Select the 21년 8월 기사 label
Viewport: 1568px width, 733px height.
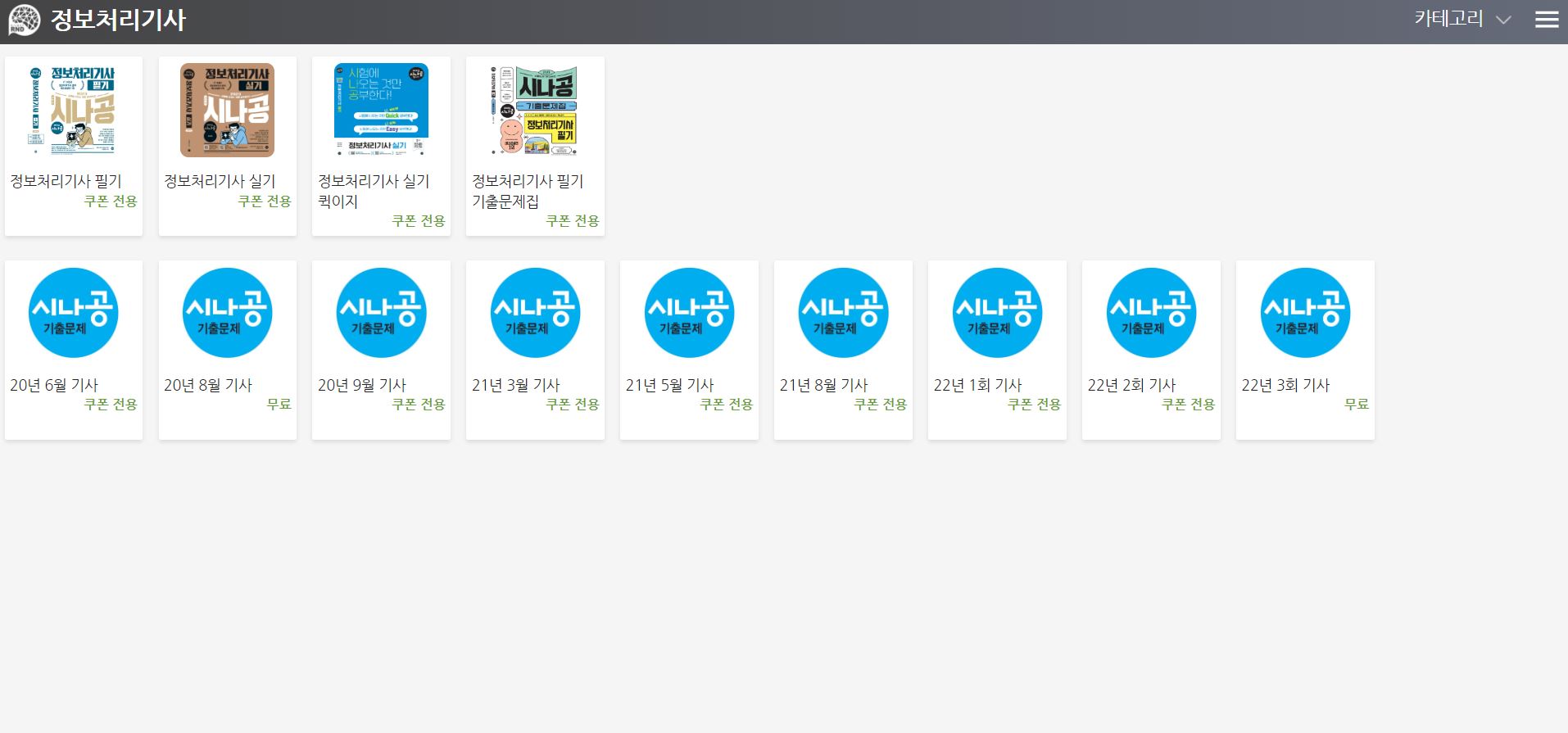point(824,385)
